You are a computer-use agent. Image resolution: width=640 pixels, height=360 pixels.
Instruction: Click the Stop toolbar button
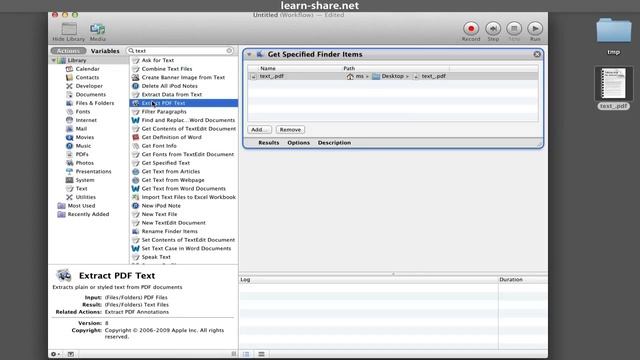(514, 29)
